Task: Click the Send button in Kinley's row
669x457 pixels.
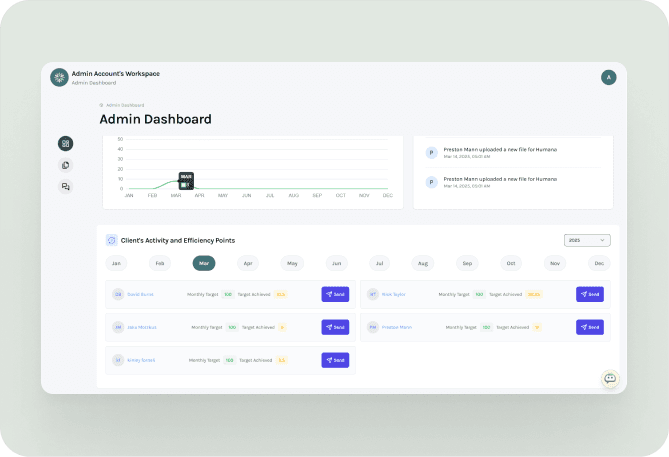Action: pyautogui.click(x=335, y=360)
